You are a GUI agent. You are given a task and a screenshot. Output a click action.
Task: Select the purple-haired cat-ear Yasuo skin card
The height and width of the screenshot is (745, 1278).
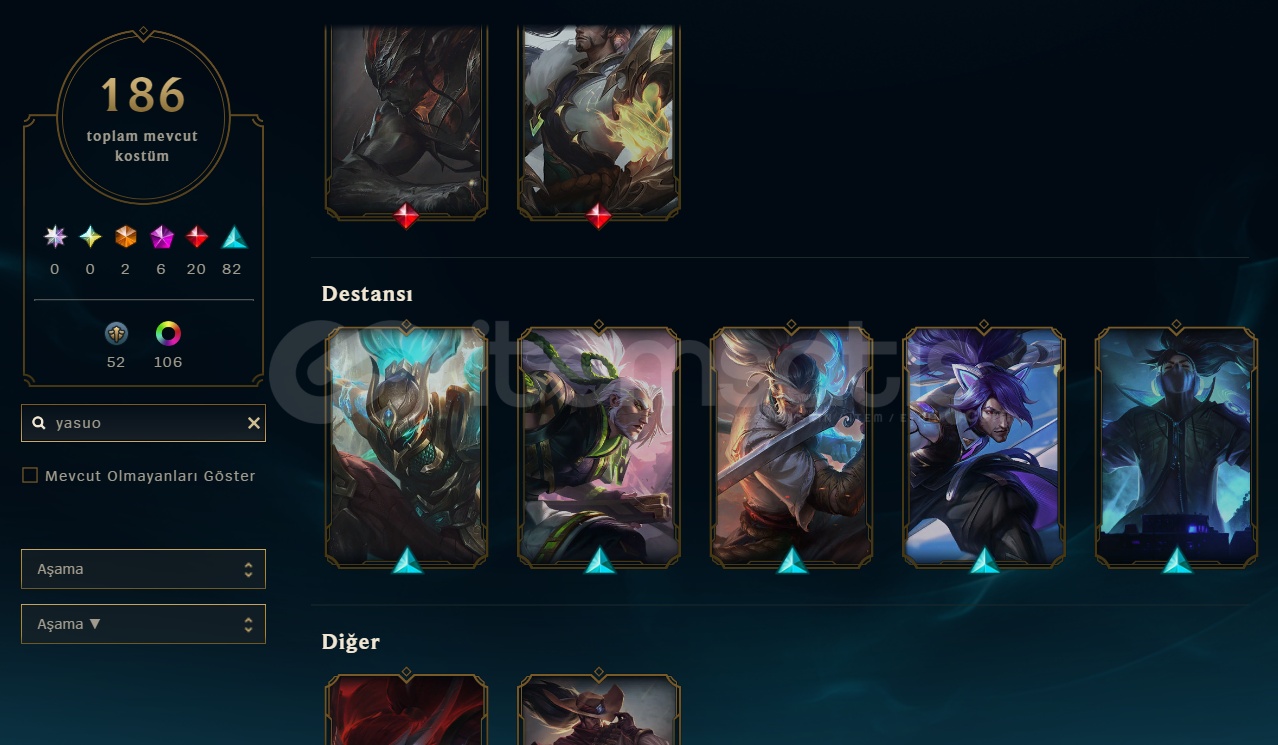click(984, 446)
